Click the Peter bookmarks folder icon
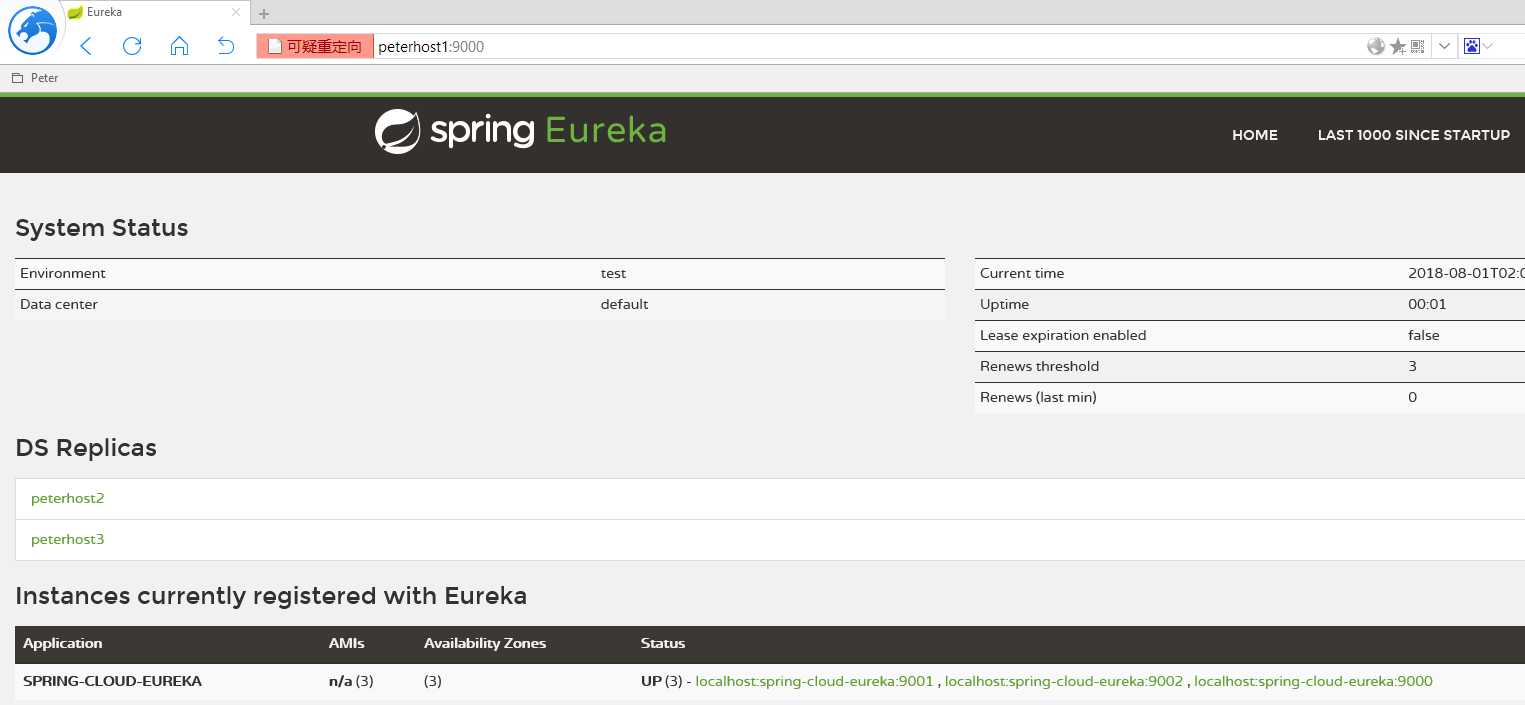This screenshot has width=1525, height=705. pyautogui.click(x=17, y=77)
